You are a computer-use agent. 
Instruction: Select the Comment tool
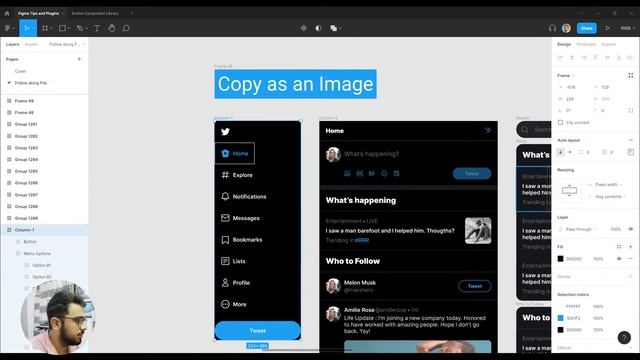click(126, 28)
